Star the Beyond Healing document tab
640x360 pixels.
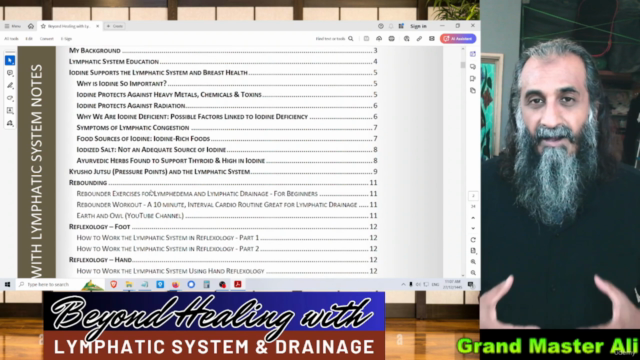43,26
